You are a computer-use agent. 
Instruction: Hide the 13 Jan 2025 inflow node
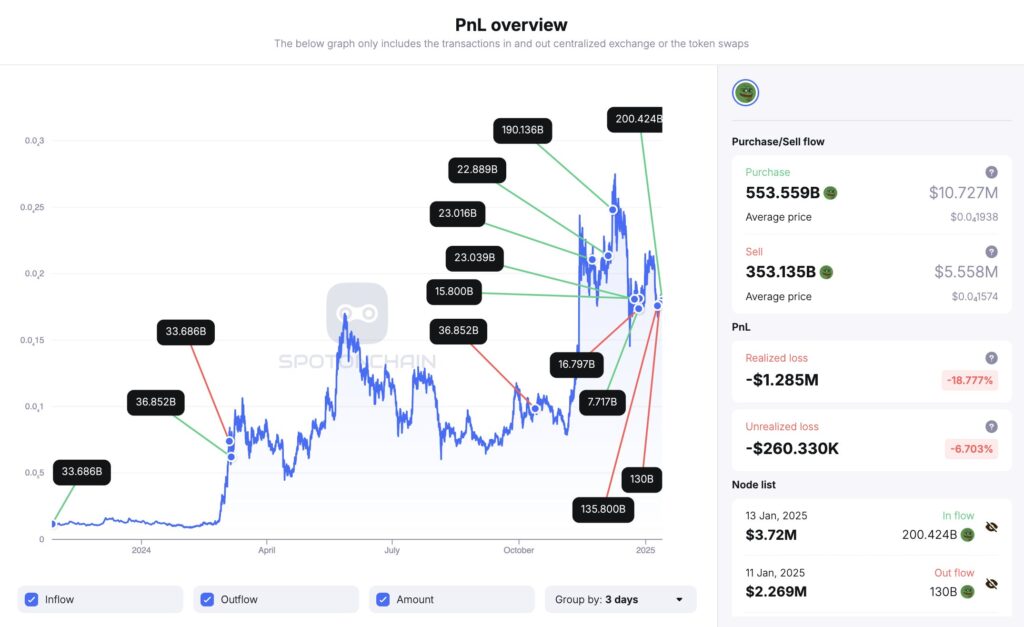pos(991,526)
